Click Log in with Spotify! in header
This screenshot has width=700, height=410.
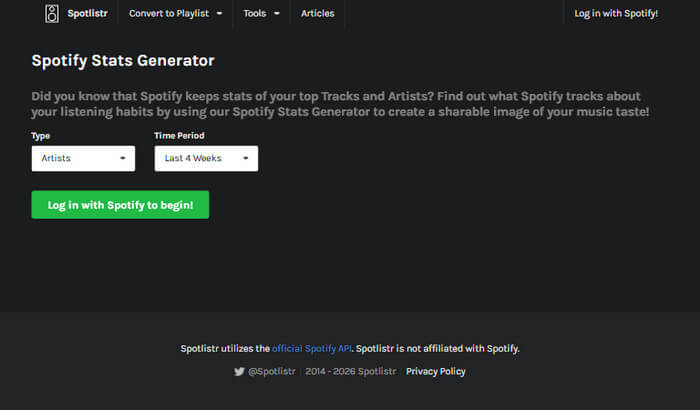(x=616, y=13)
